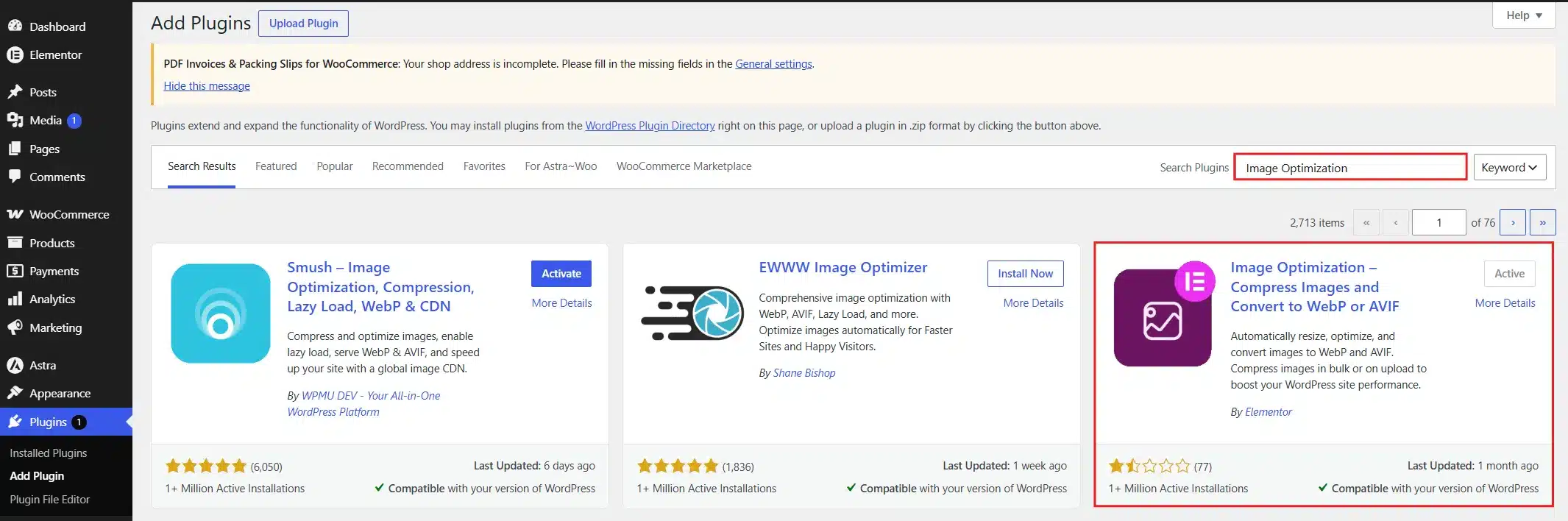Activate the Smush plugin

[x=561, y=273]
